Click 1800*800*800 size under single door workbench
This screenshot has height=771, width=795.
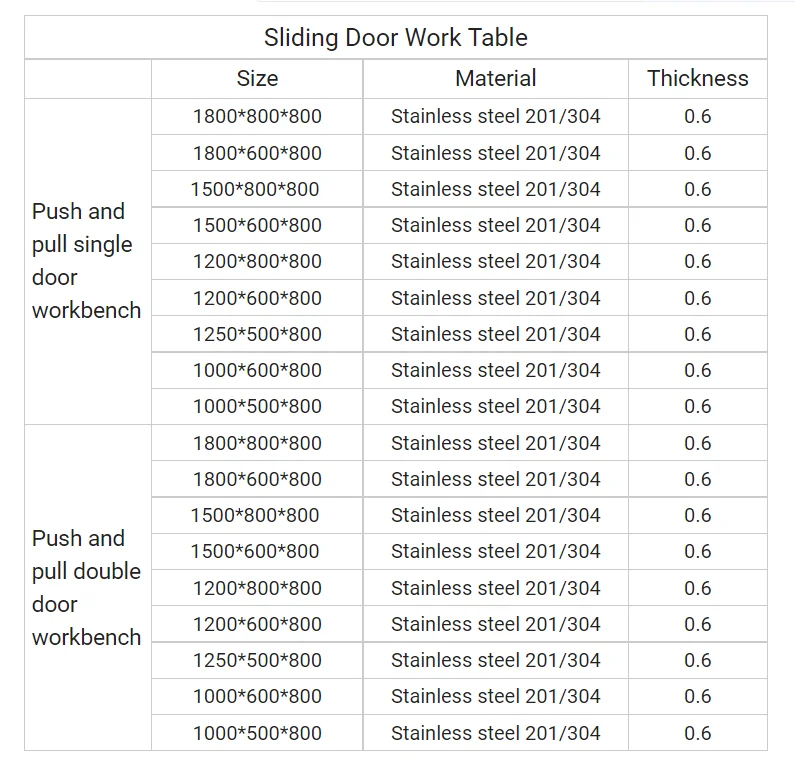point(257,116)
